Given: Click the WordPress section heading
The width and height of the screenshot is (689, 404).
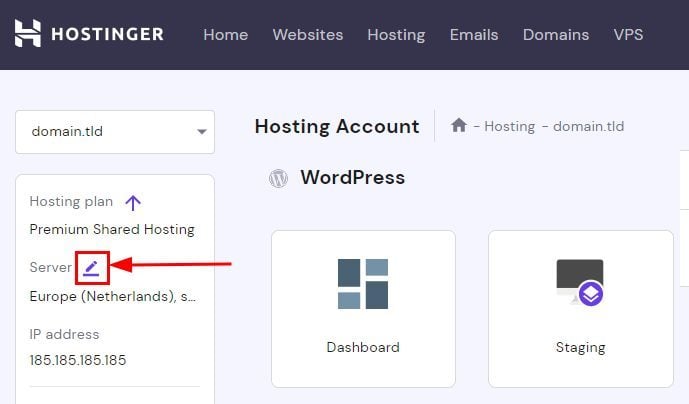Looking at the screenshot, I should coord(352,178).
